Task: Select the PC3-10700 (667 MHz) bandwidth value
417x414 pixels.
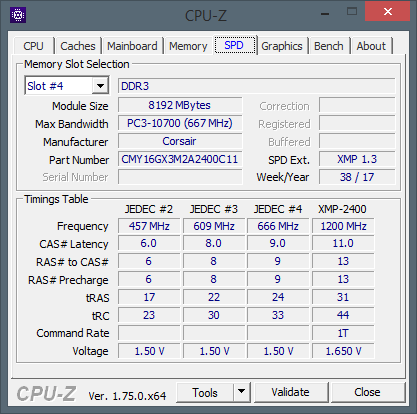Action: (x=180, y=123)
